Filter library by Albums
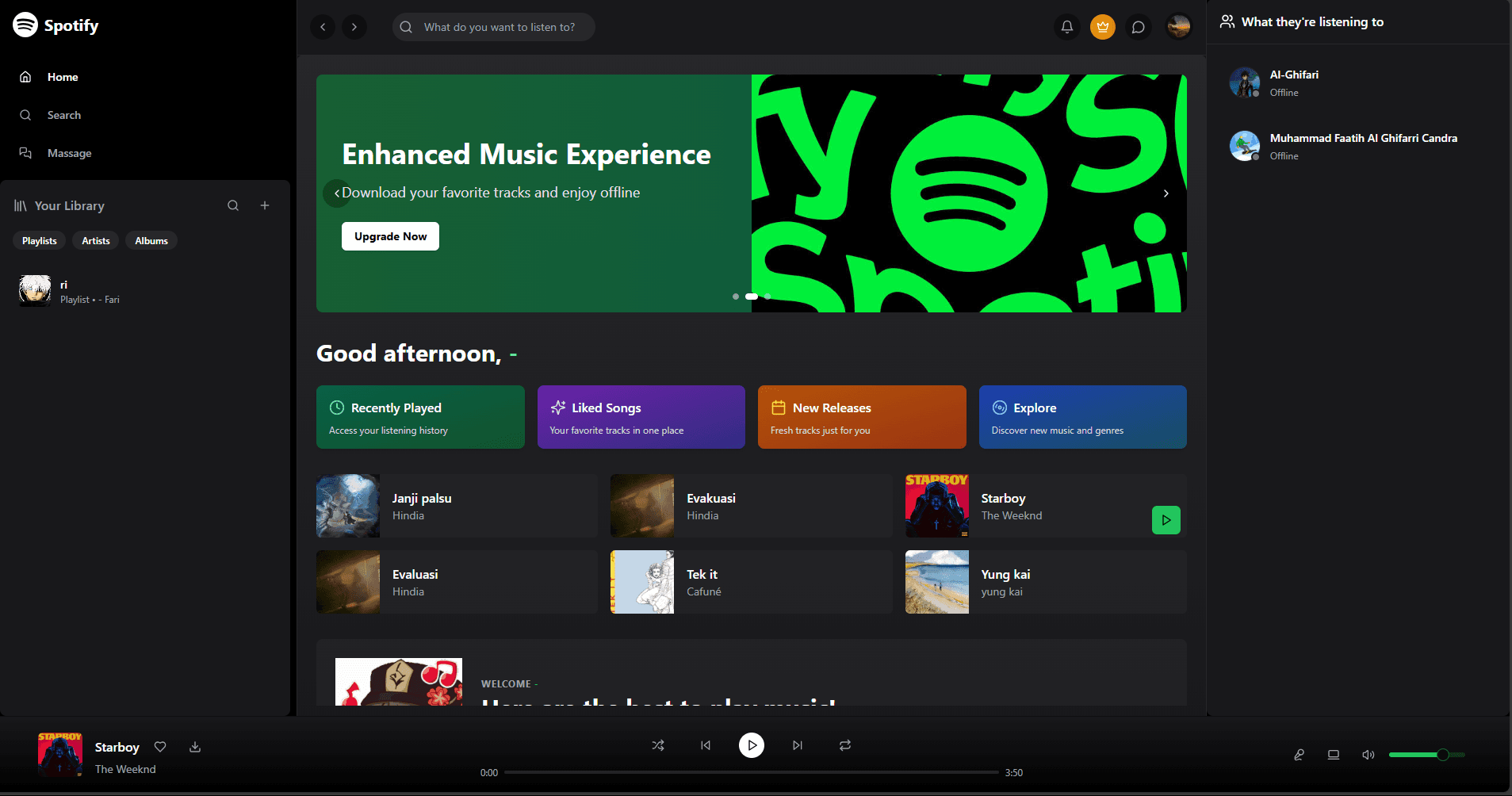The image size is (1512, 796). point(151,241)
